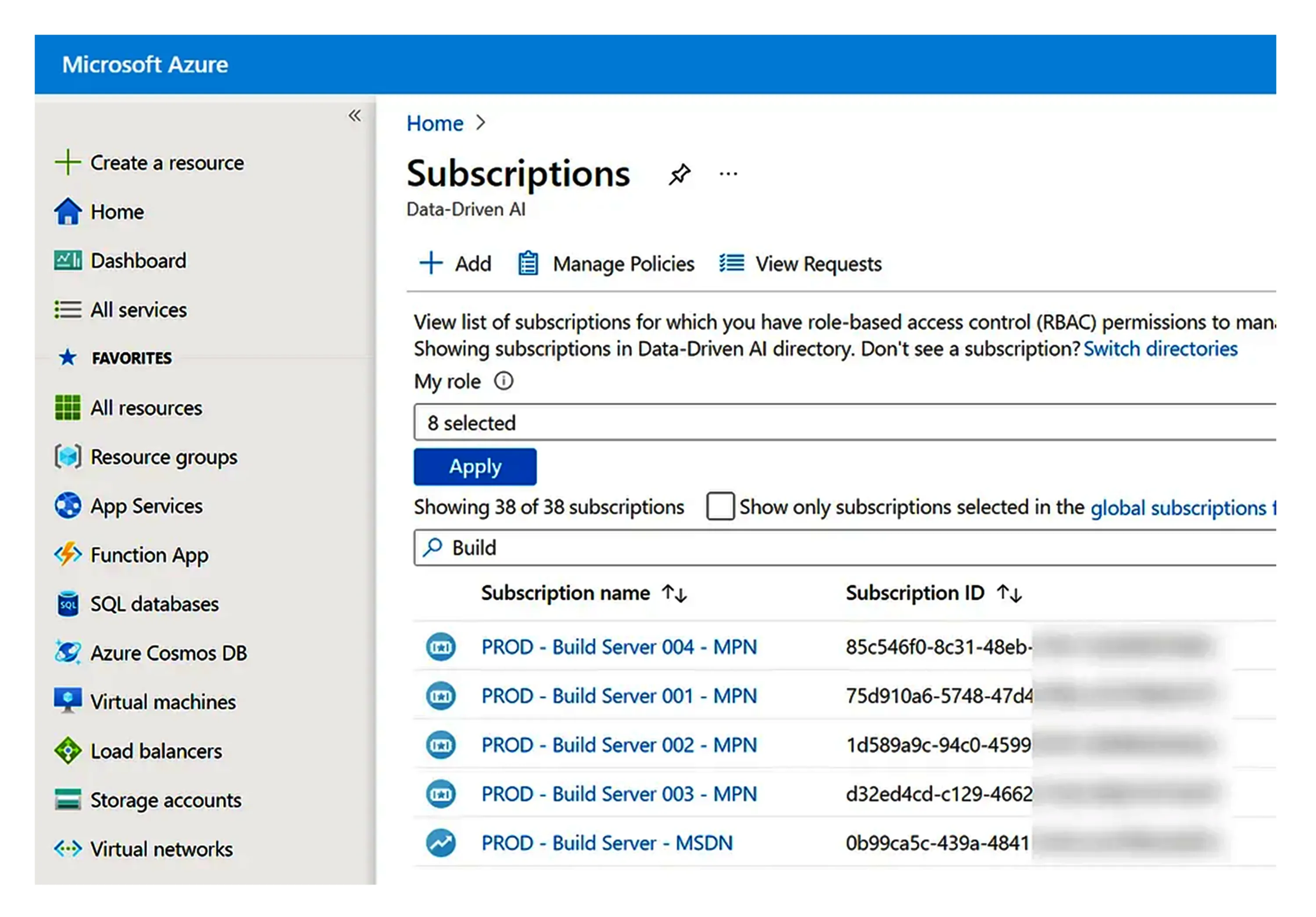1316x917 pixels.
Task: Click Manage Policies clipboard icon
Action: [x=528, y=264]
